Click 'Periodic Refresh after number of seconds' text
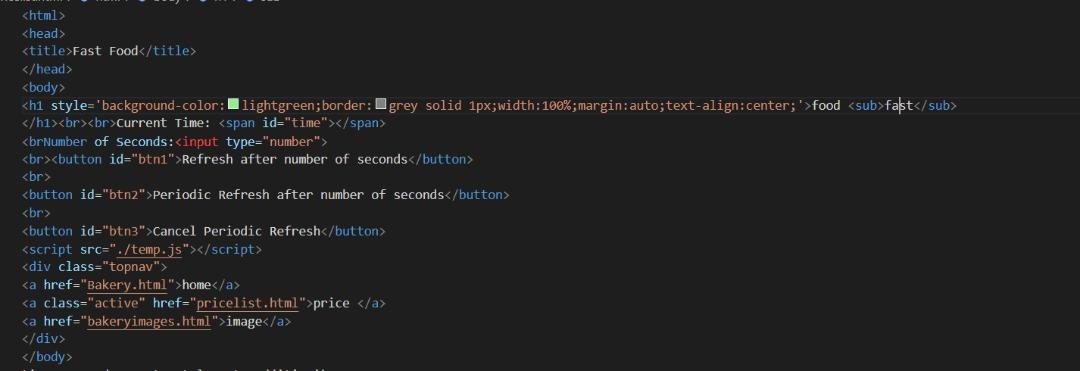Screen dimensions: 1080x371 (298, 195)
